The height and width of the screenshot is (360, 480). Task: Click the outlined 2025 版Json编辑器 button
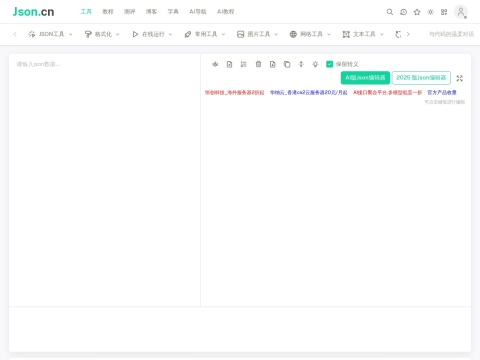tap(421, 78)
